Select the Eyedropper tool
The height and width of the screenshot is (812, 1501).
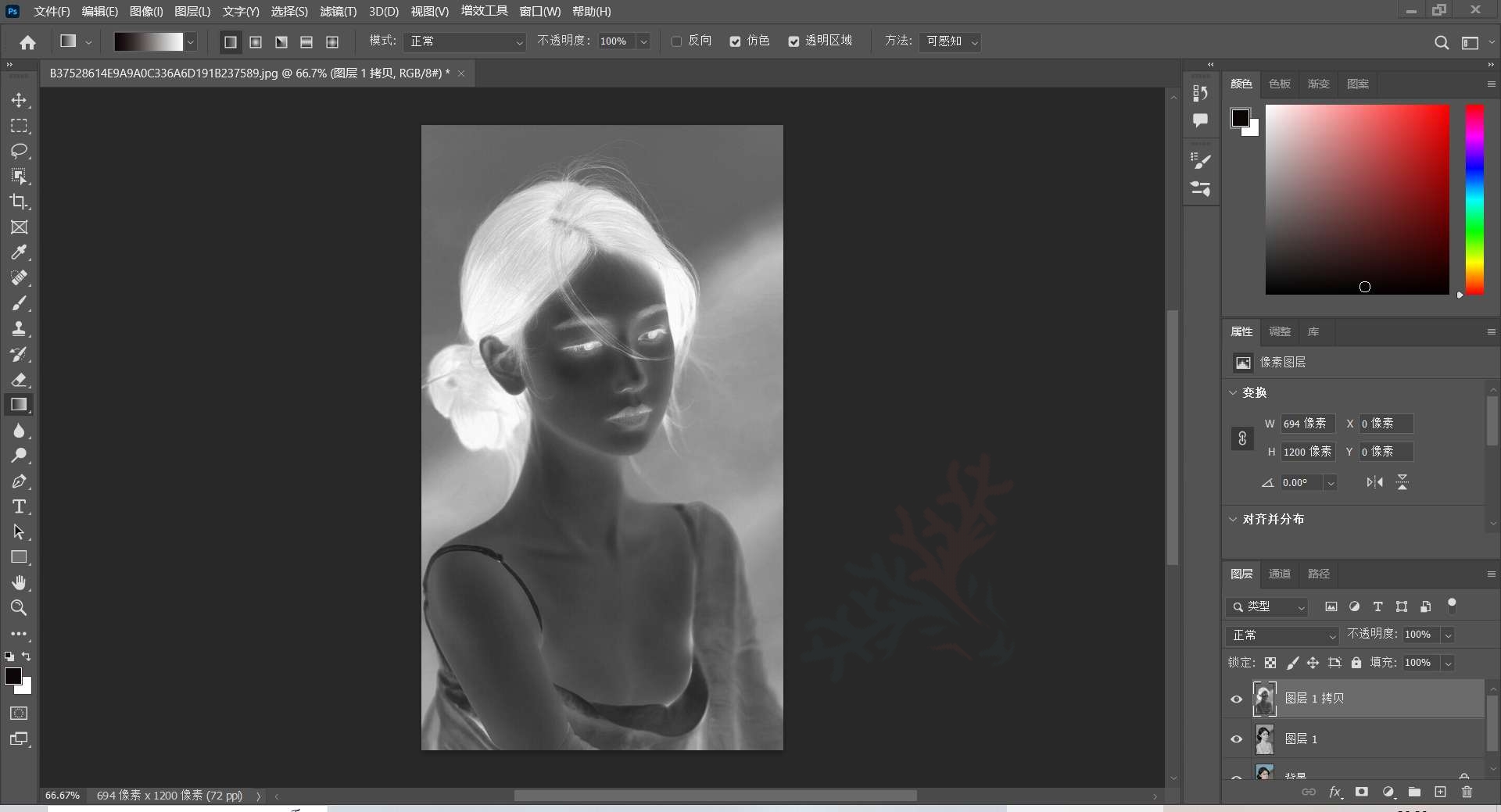click(19, 252)
